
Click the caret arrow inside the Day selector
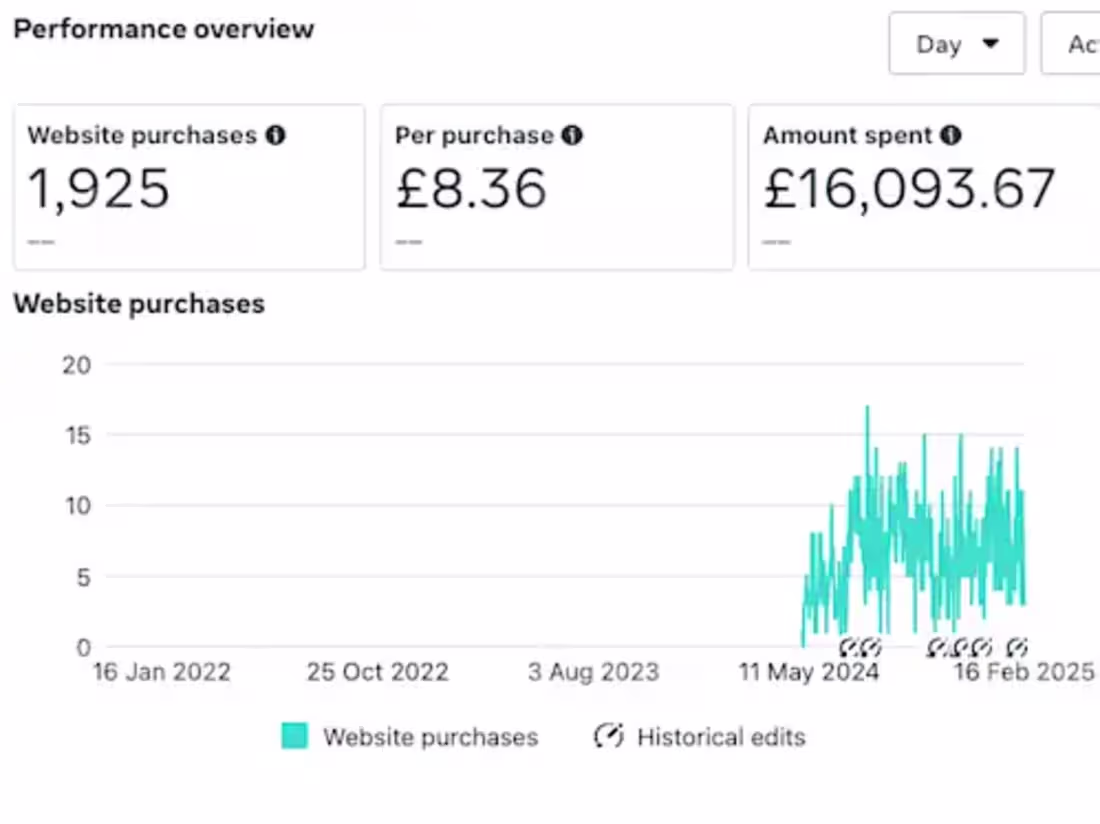tap(991, 43)
